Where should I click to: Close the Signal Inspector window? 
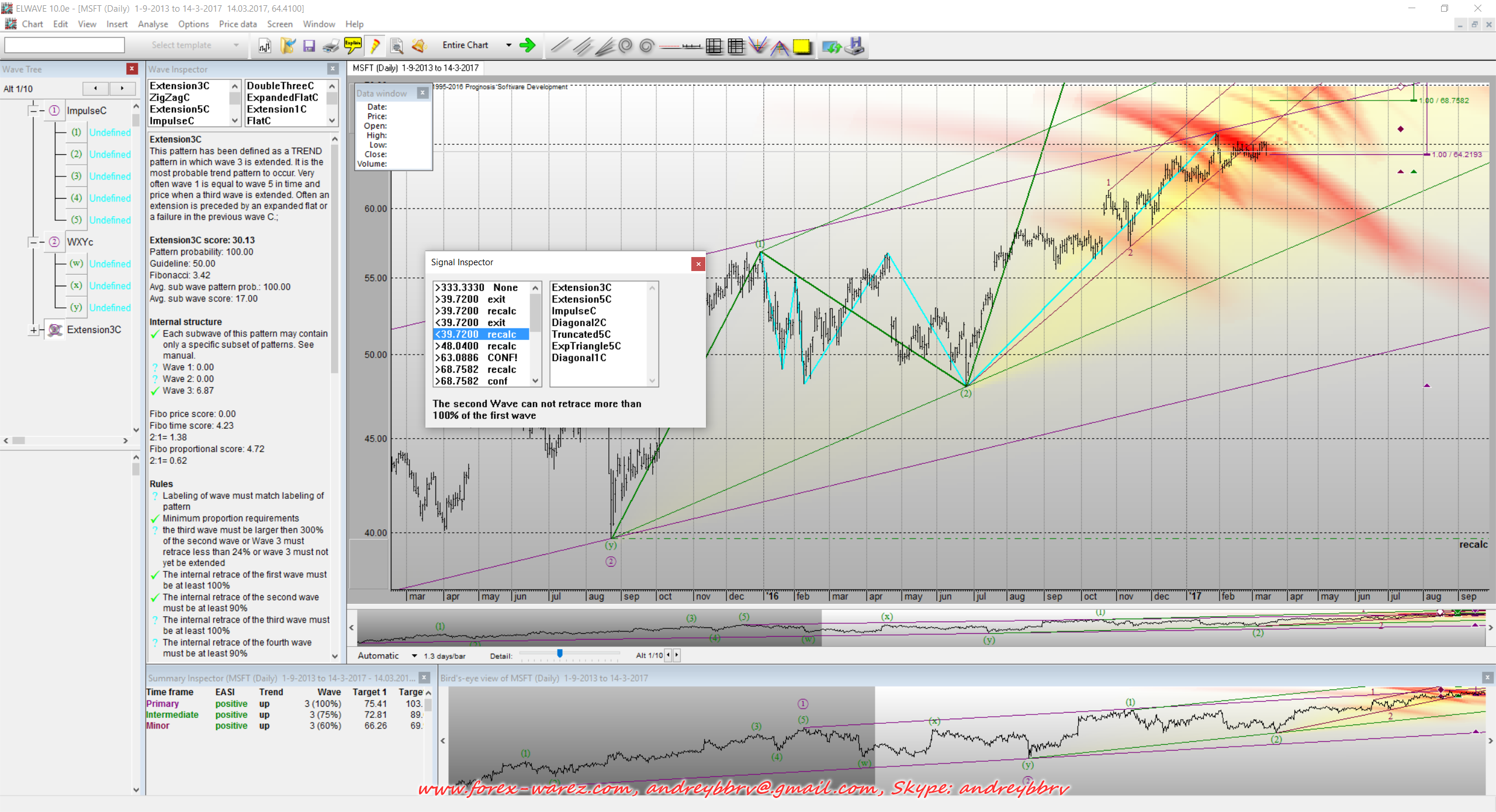click(x=698, y=264)
